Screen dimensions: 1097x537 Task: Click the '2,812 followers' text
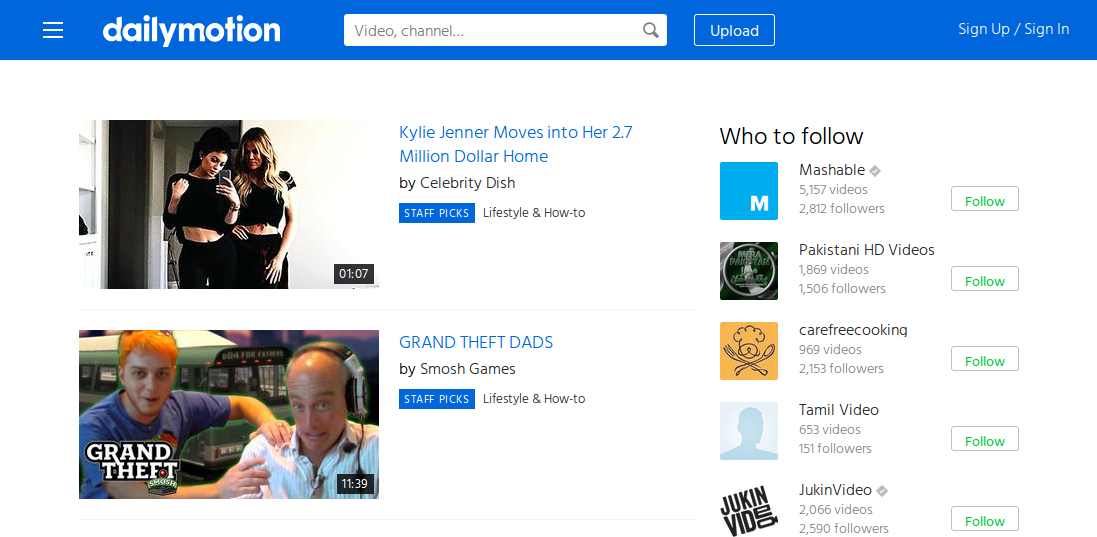tap(842, 208)
